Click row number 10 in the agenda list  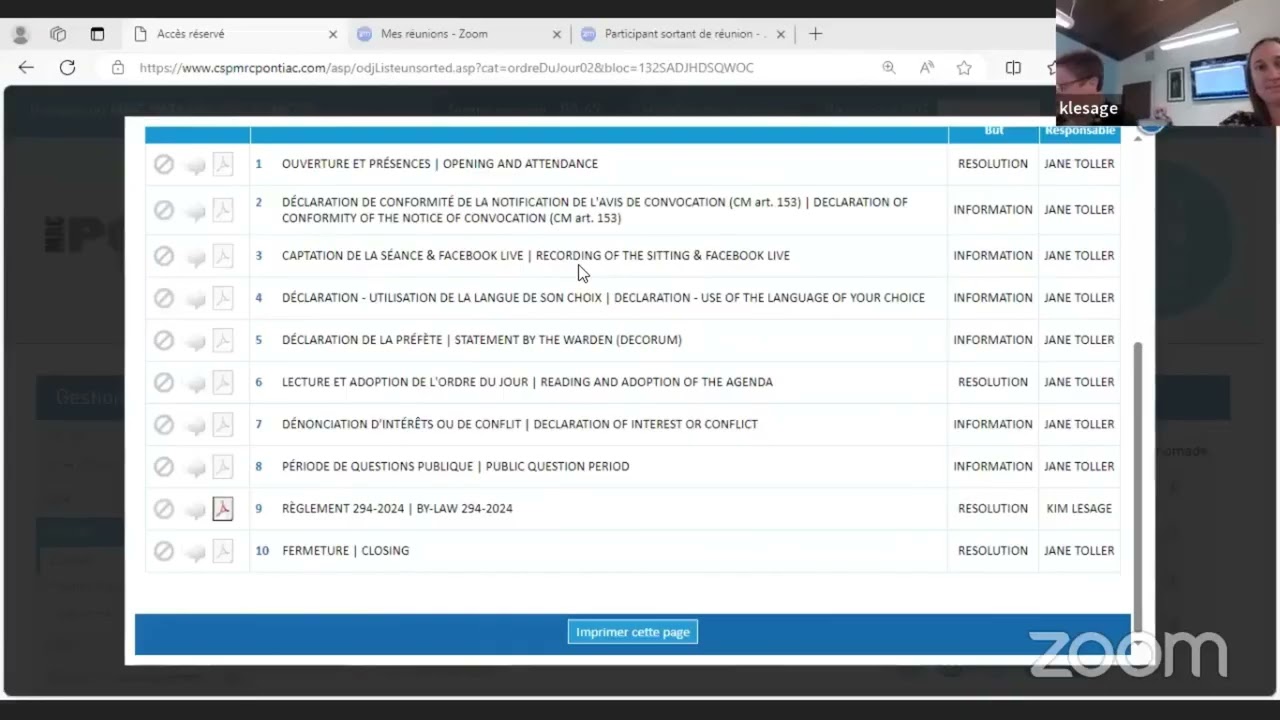point(262,551)
